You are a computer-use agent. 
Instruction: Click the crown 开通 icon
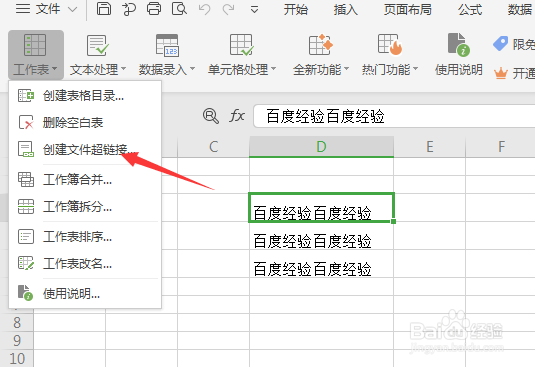(x=501, y=73)
